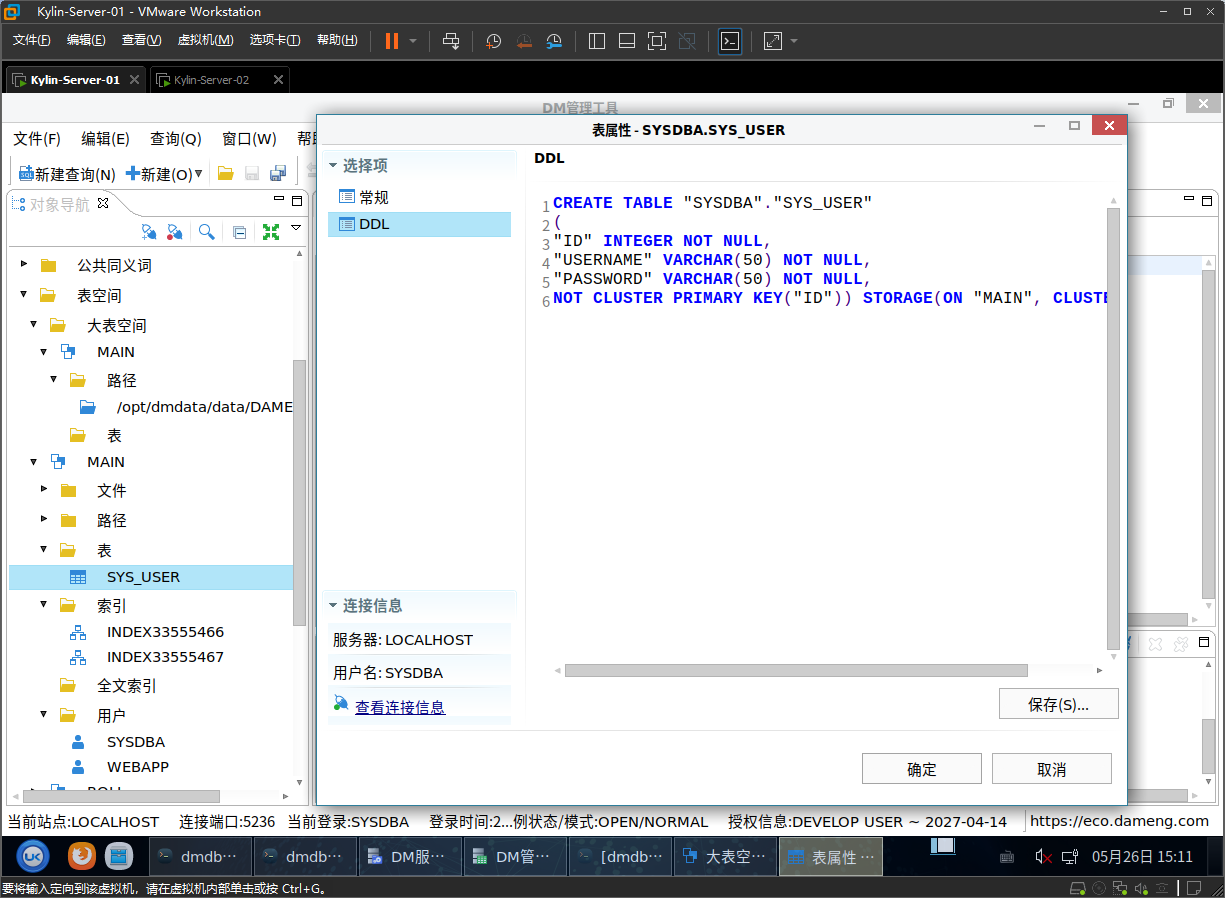The width and height of the screenshot is (1225, 898).
Task: Collapse the 选择项 section in dialog
Action: pos(333,166)
